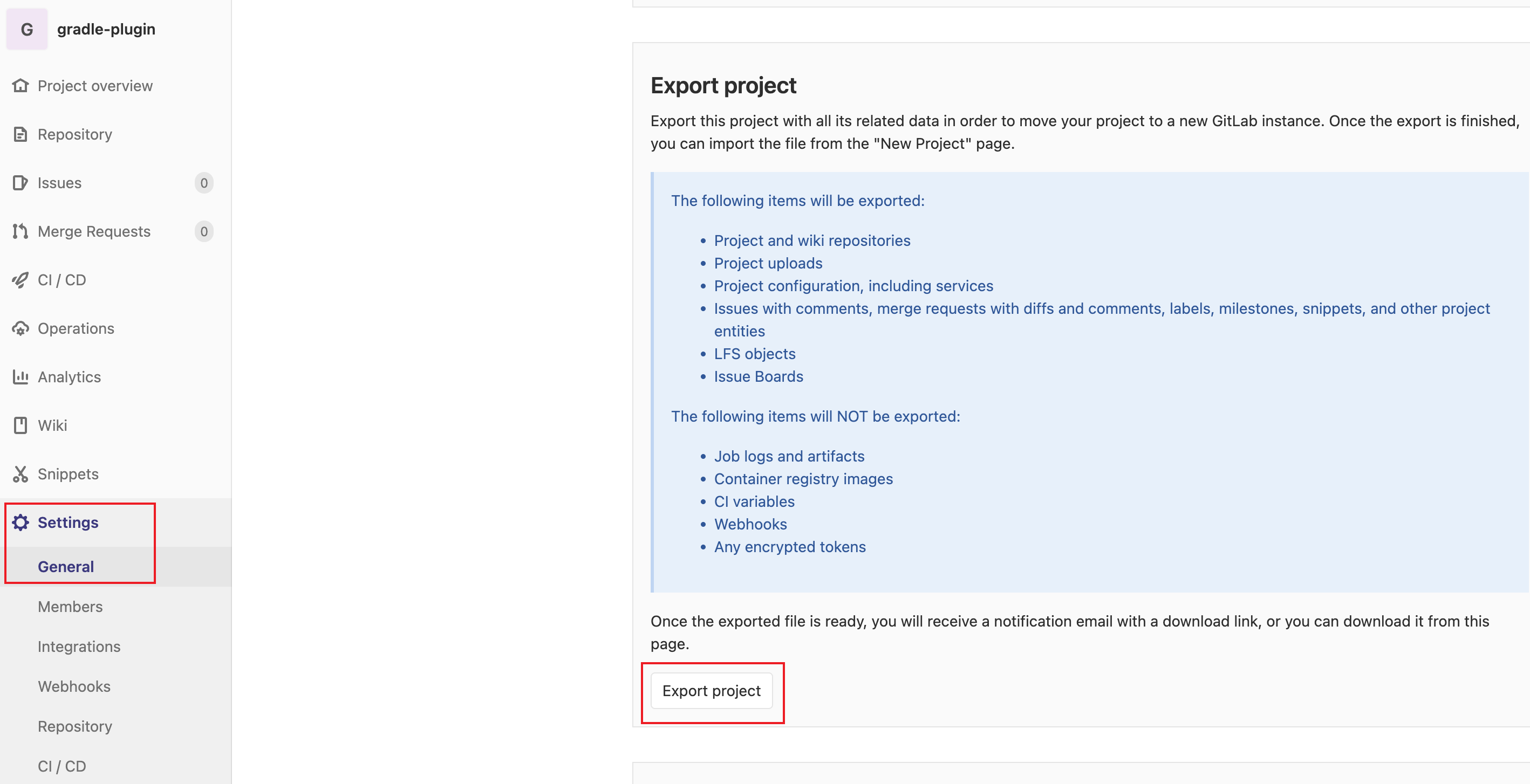Click the Wiki book icon

(20, 425)
